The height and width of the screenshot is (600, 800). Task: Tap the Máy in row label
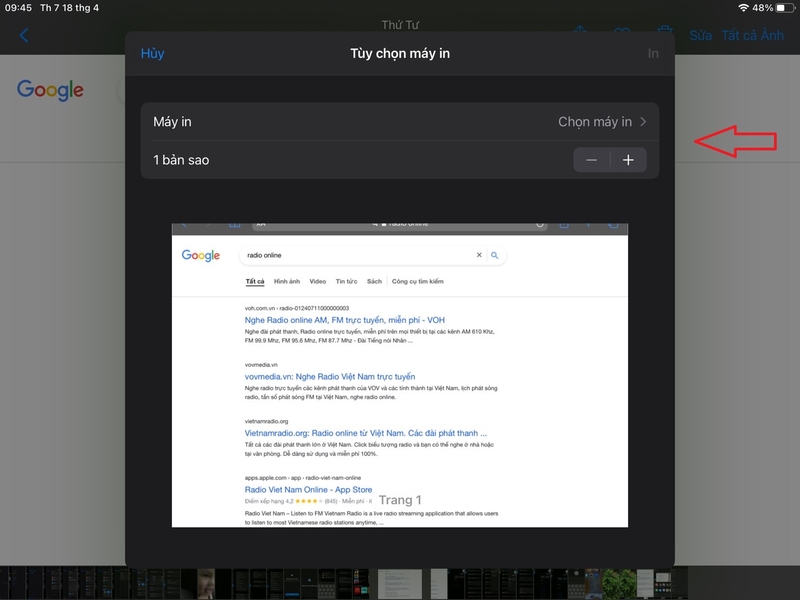point(172,122)
